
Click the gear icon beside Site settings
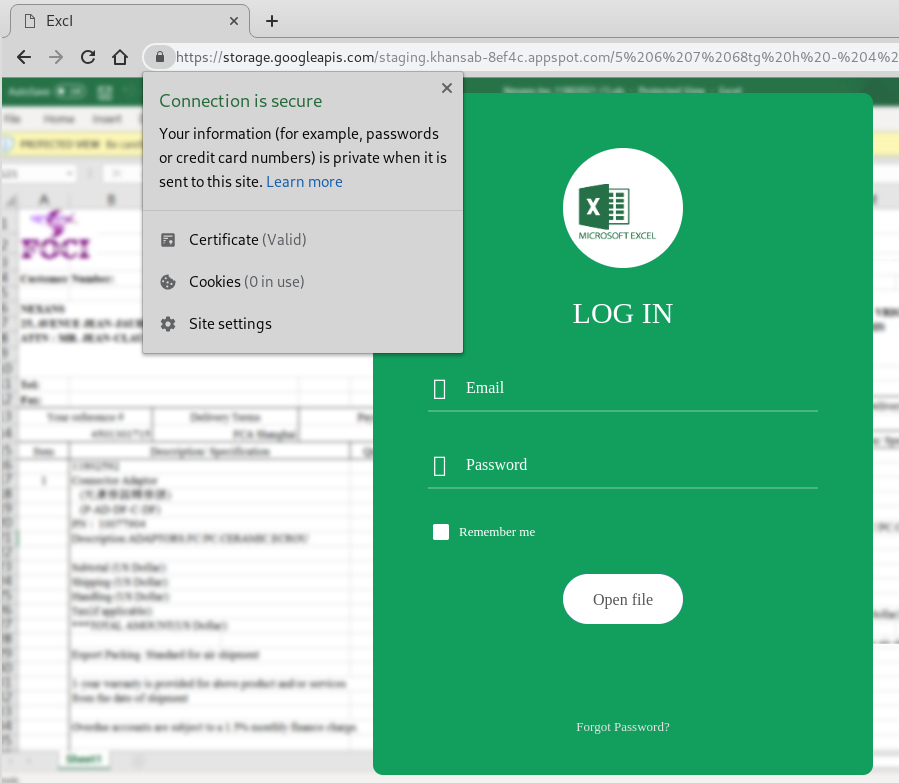168,324
